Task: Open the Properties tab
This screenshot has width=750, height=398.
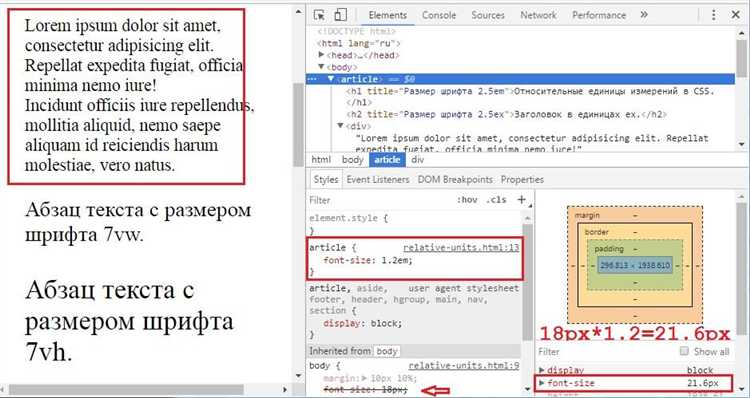Action: click(522, 180)
